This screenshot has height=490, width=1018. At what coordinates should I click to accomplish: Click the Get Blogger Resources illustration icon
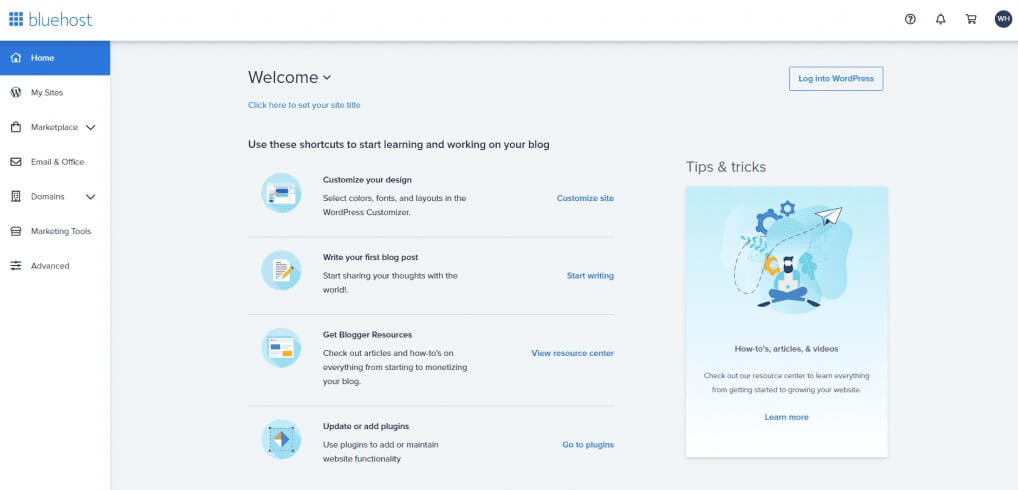pyautogui.click(x=281, y=348)
